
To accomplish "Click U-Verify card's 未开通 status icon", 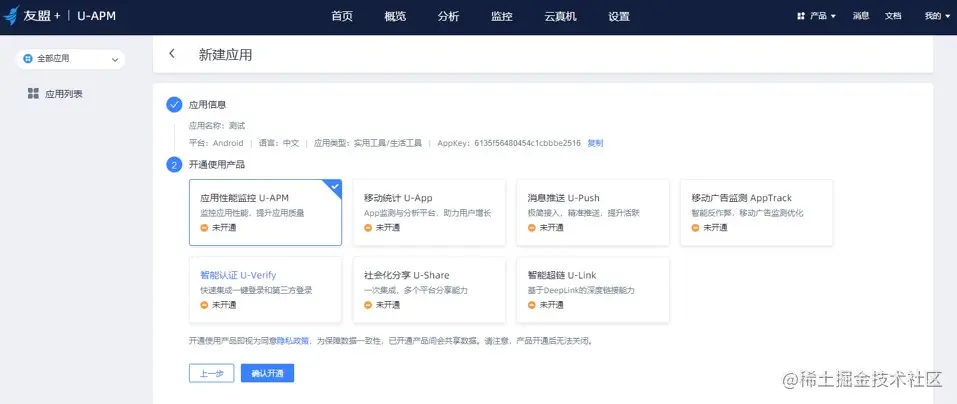I will (204, 305).
